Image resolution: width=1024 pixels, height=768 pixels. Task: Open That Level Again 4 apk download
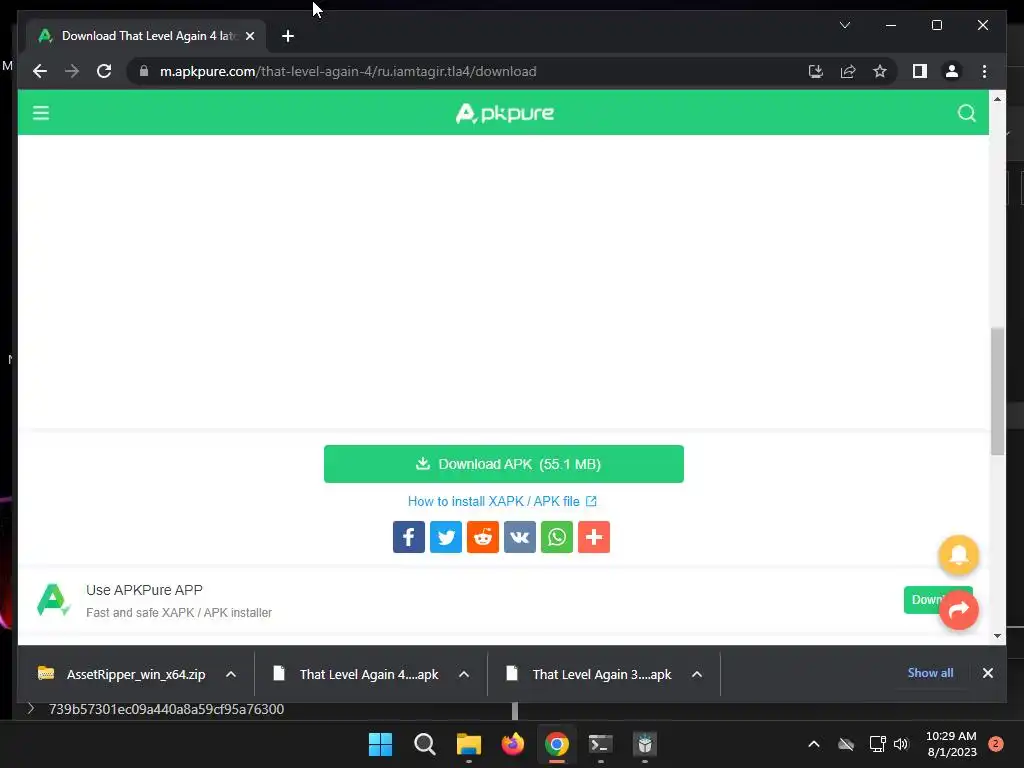point(356,674)
